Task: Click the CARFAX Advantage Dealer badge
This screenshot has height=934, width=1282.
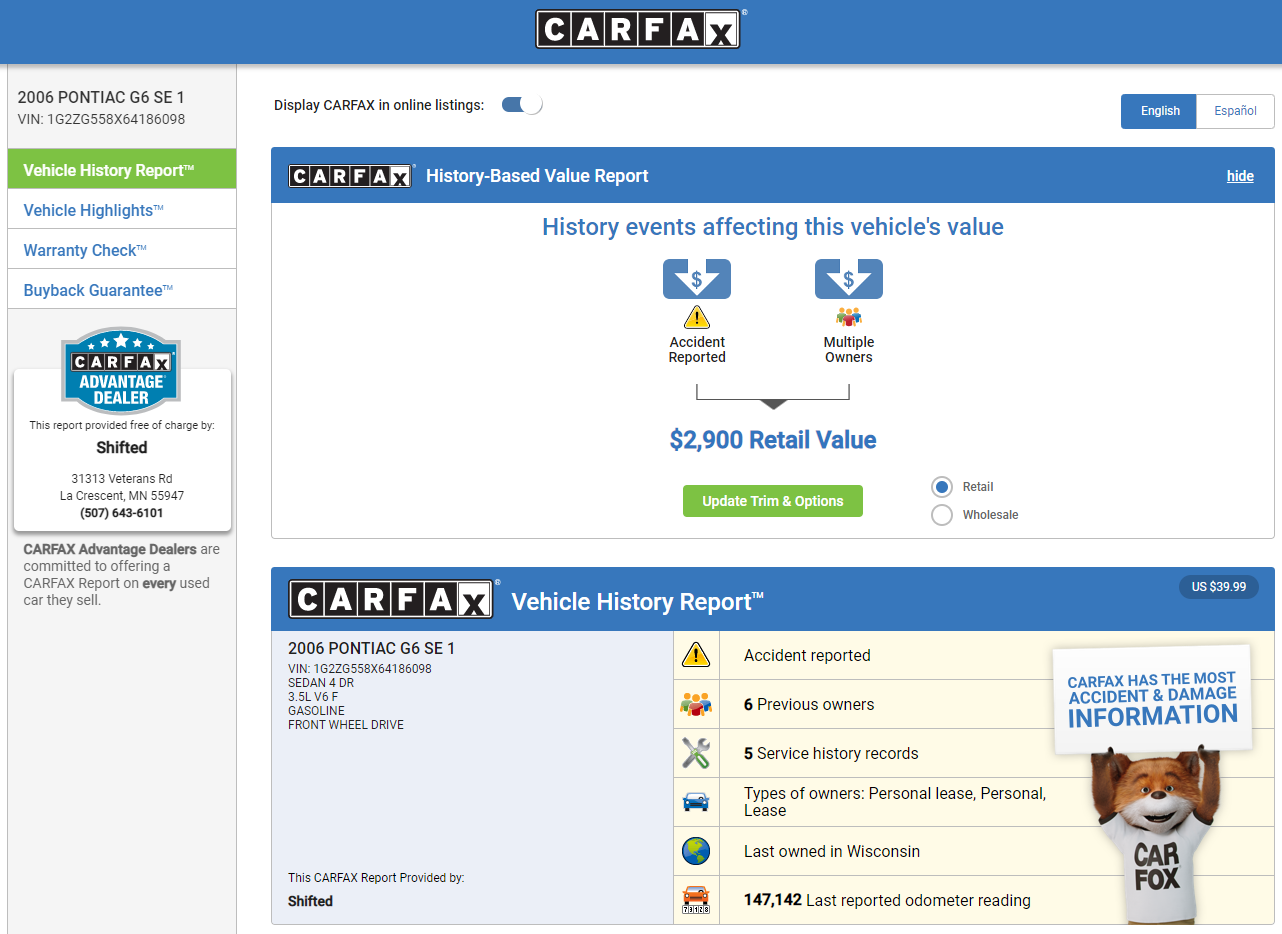Action: [122, 371]
